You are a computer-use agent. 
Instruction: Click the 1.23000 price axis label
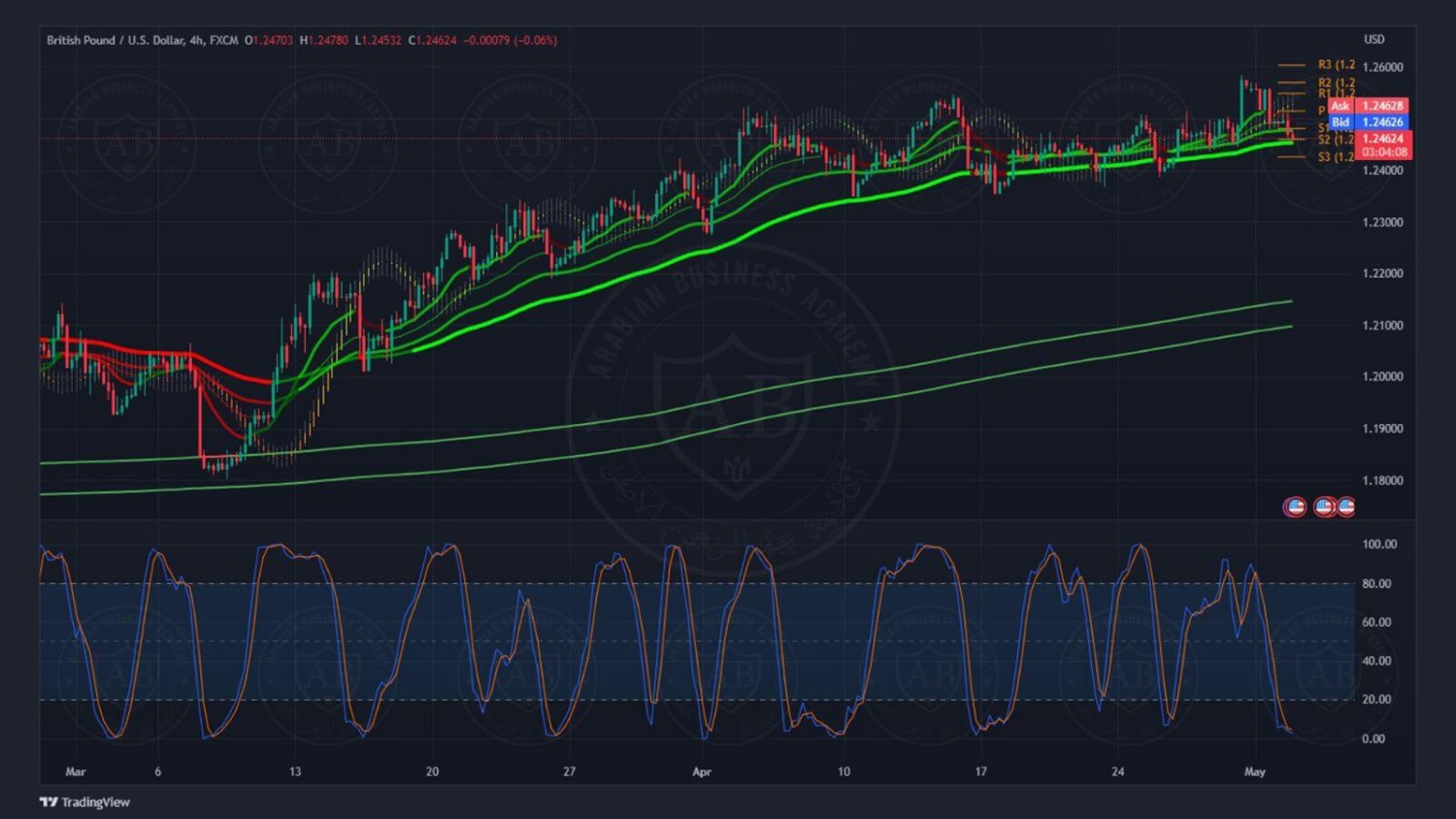[1383, 222]
